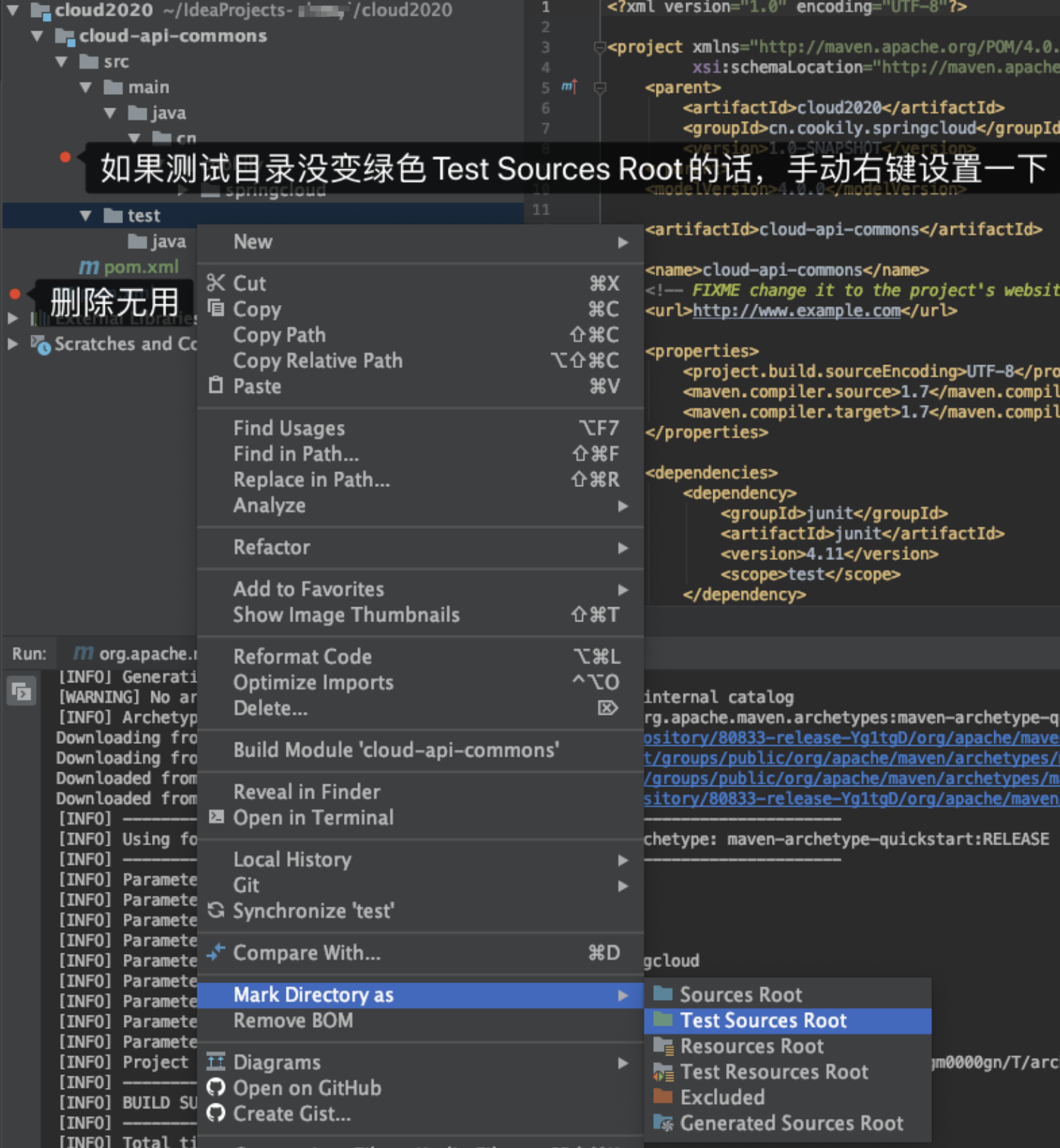Collapse the test folder arrow
The width and height of the screenshot is (1060, 1148).
(x=86, y=215)
